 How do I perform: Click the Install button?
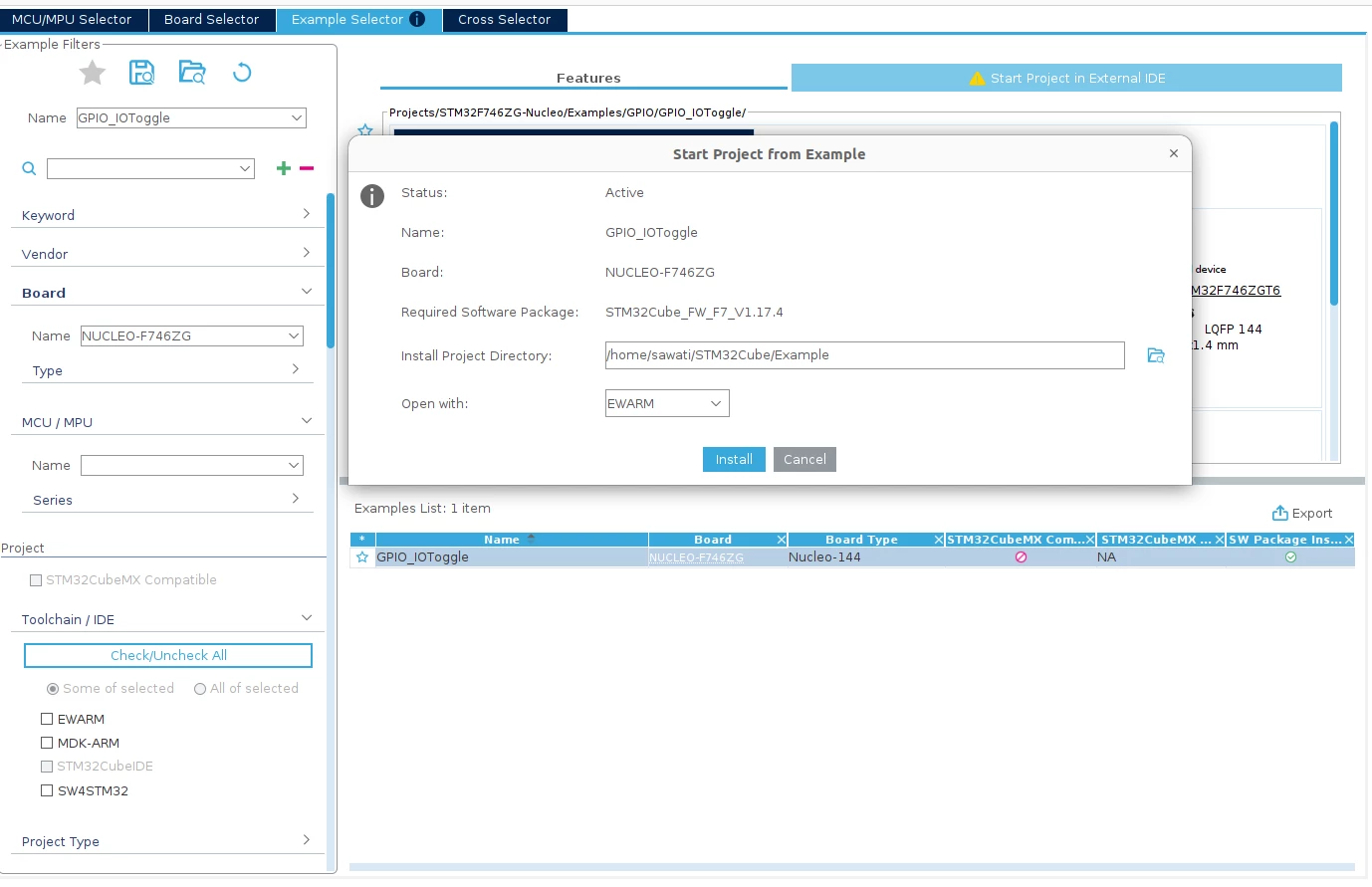[x=734, y=459]
